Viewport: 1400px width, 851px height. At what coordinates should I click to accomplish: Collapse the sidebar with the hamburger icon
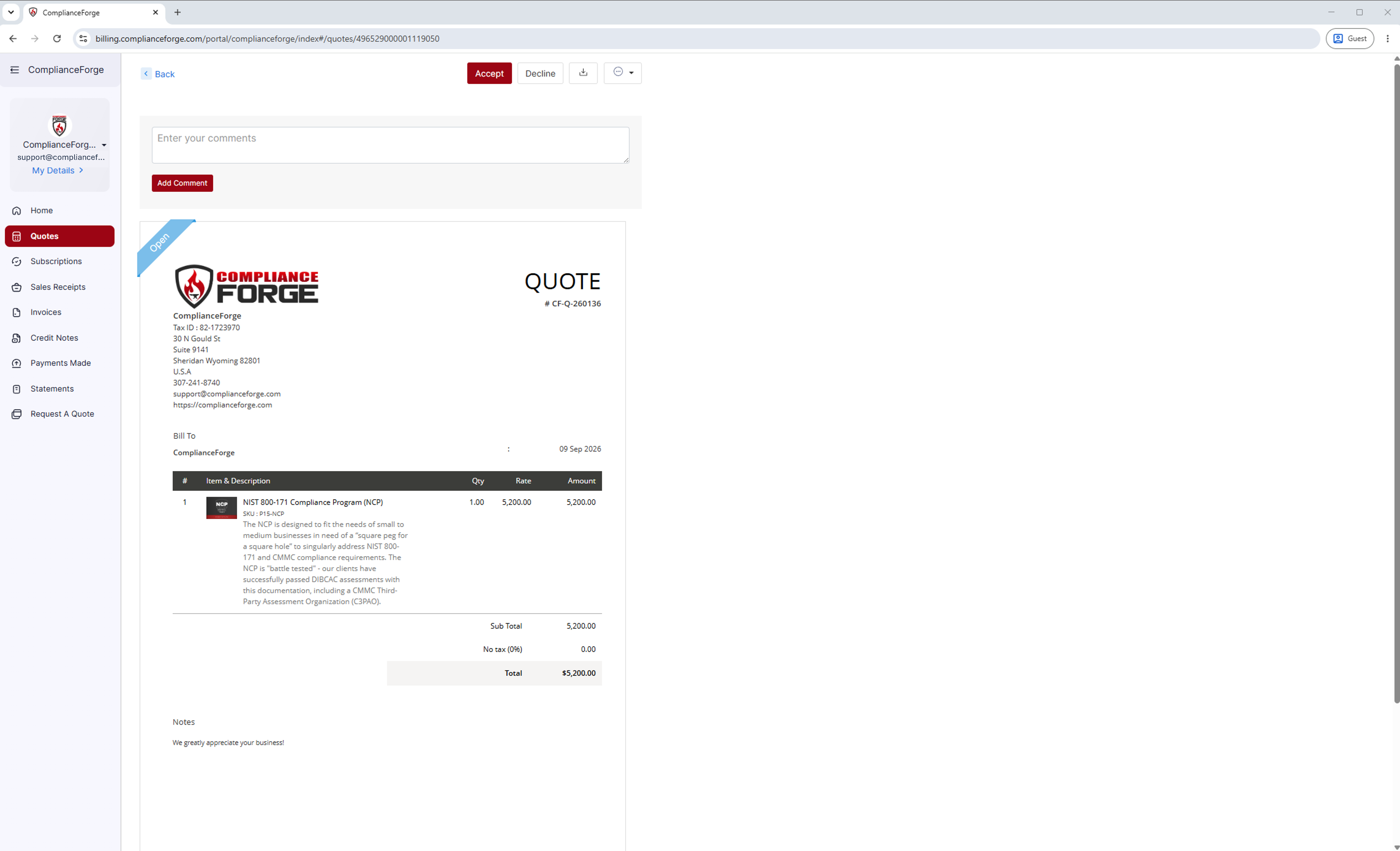15,70
